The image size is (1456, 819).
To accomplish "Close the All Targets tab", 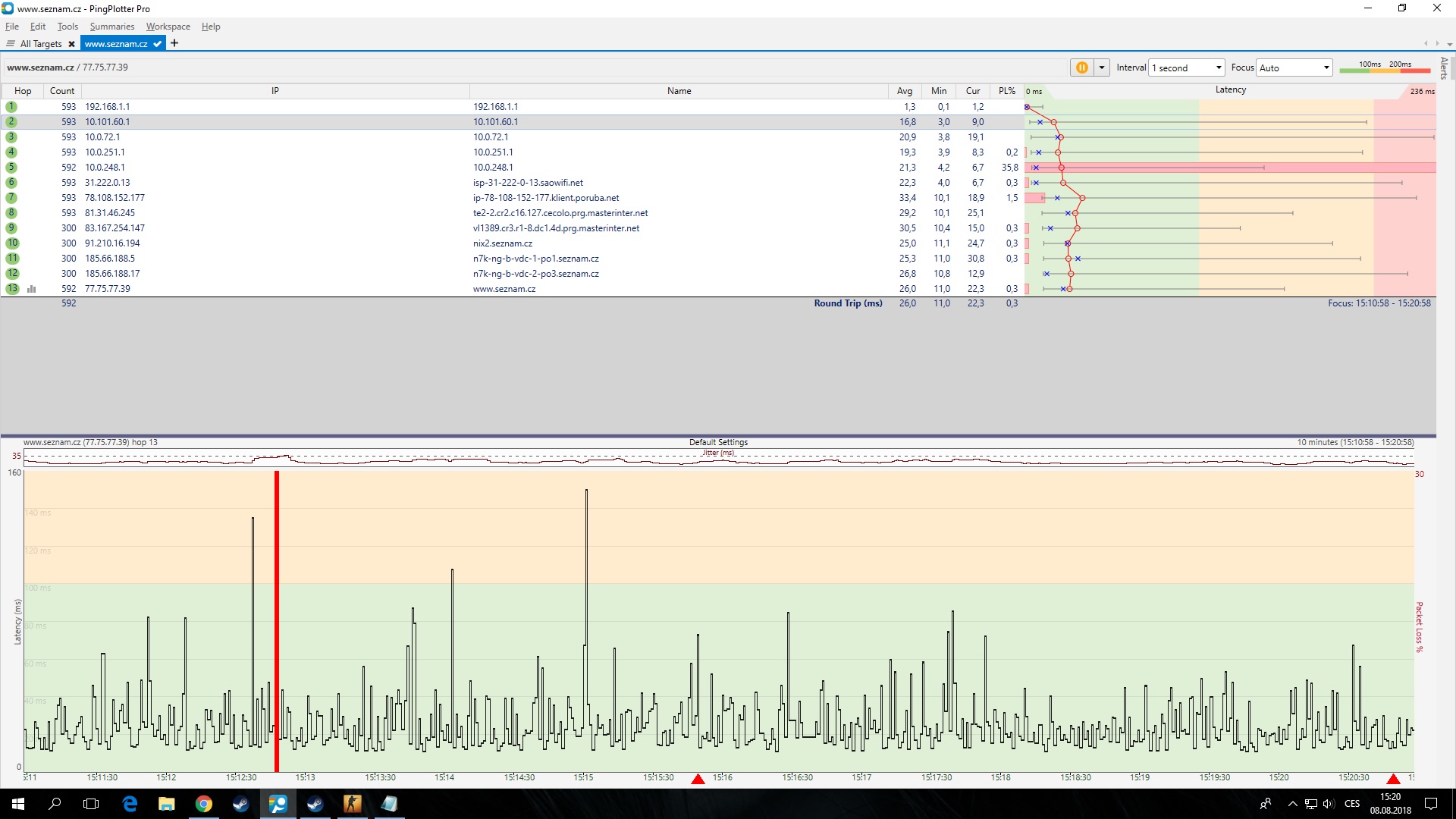I will (71, 44).
